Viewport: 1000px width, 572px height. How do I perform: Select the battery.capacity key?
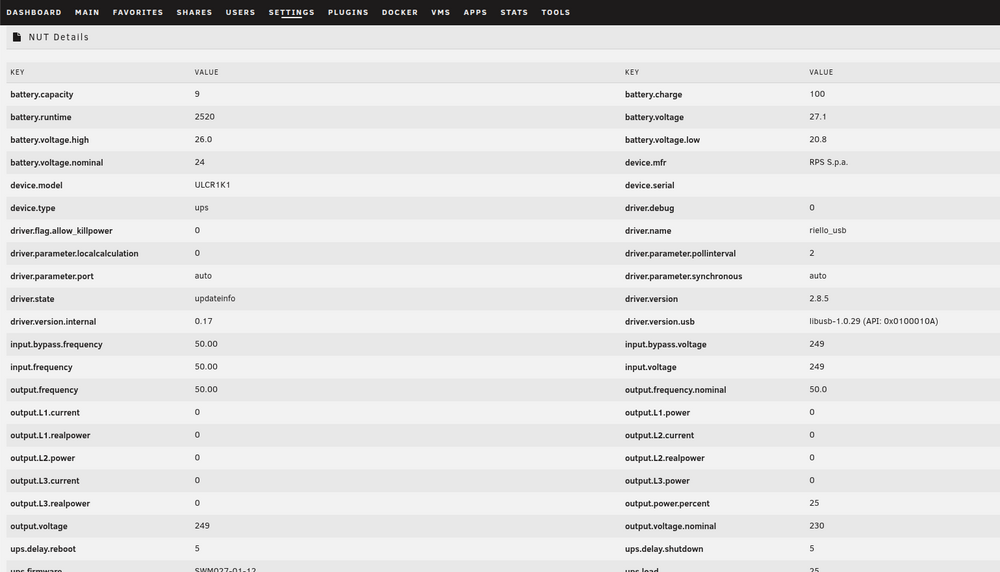[x=41, y=94]
